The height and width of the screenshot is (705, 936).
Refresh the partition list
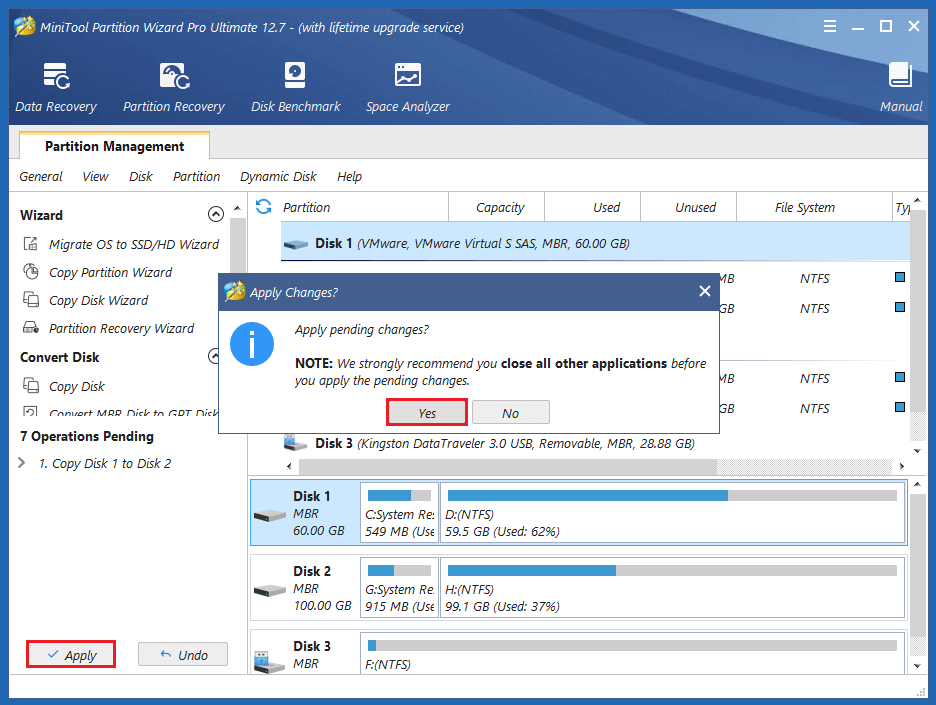pos(263,207)
